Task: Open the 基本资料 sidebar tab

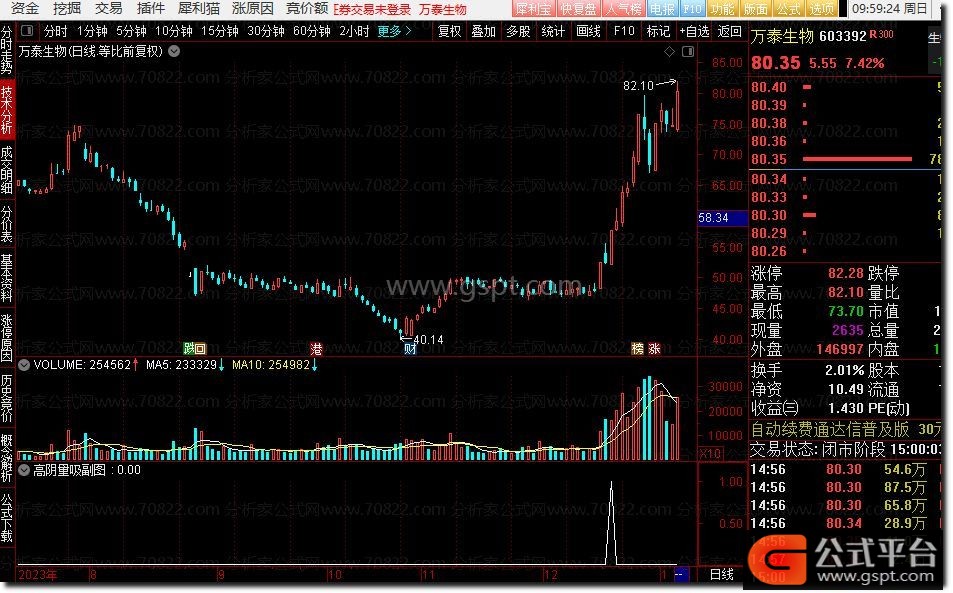Action: (x=7, y=278)
